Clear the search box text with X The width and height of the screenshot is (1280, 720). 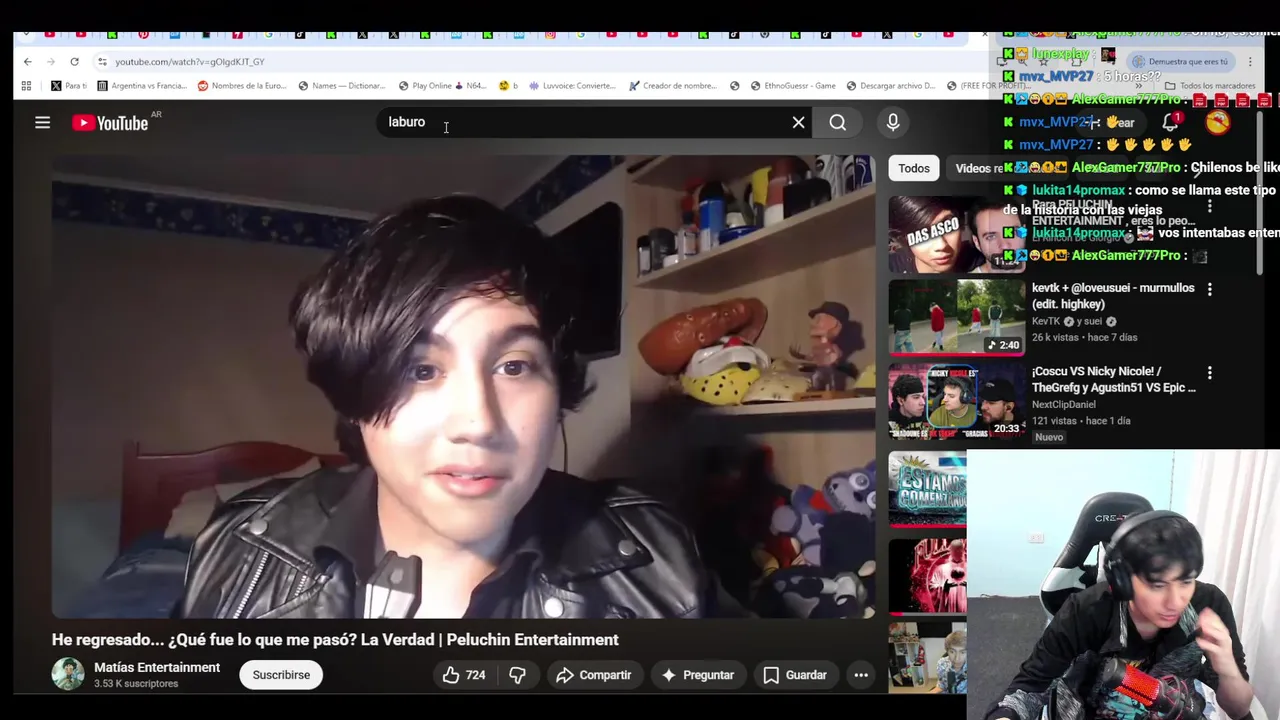798,122
